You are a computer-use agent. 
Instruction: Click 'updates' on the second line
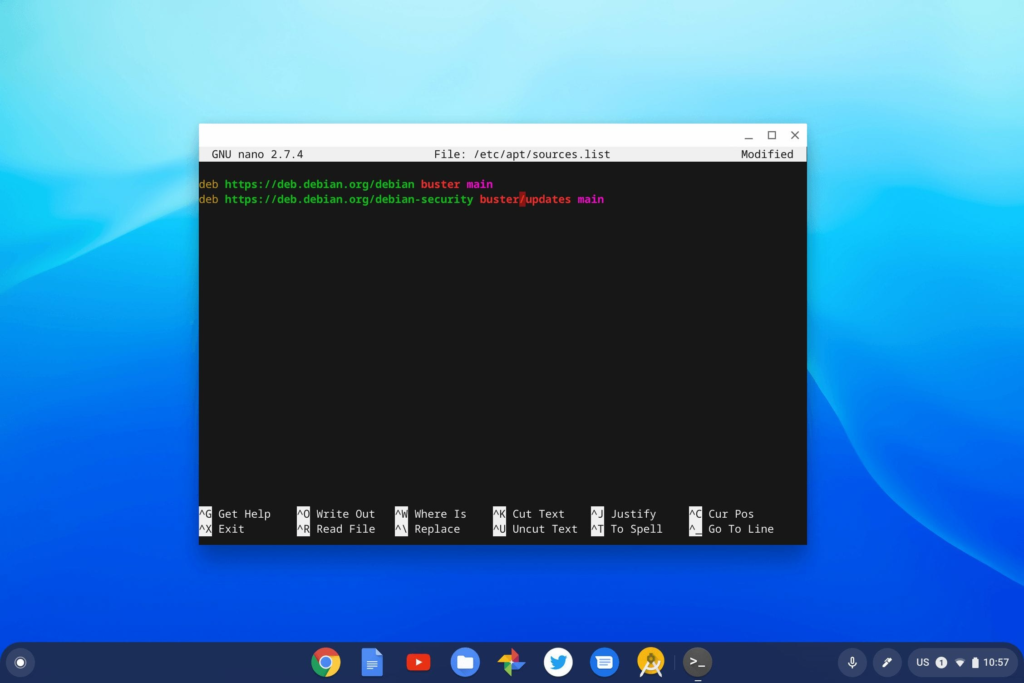548,199
